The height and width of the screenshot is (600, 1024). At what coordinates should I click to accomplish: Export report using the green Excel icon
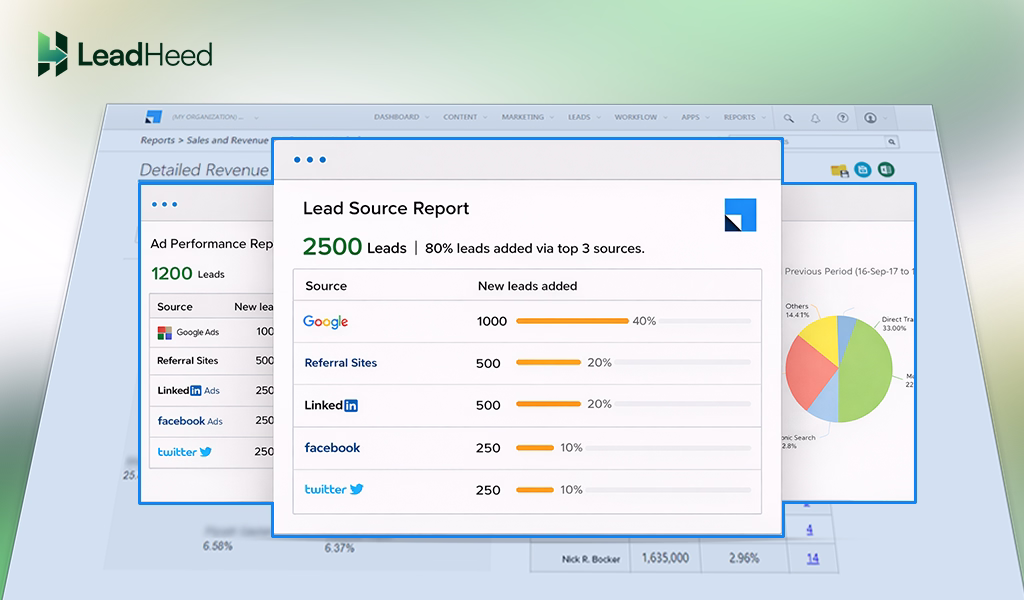[886, 169]
